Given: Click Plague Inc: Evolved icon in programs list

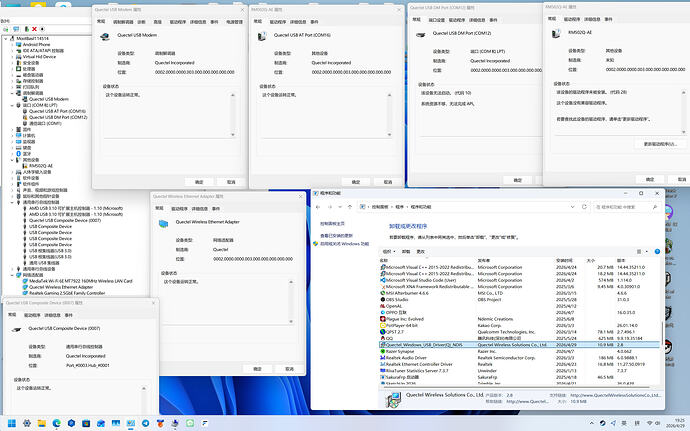Looking at the screenshot, I should click(383, 319).
